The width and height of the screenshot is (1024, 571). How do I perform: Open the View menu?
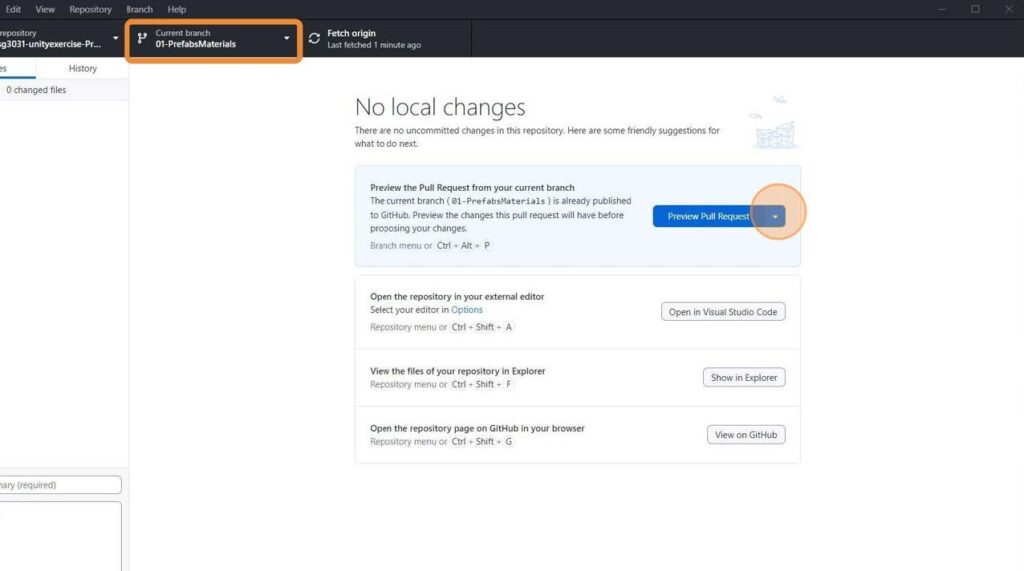(45, 9)
